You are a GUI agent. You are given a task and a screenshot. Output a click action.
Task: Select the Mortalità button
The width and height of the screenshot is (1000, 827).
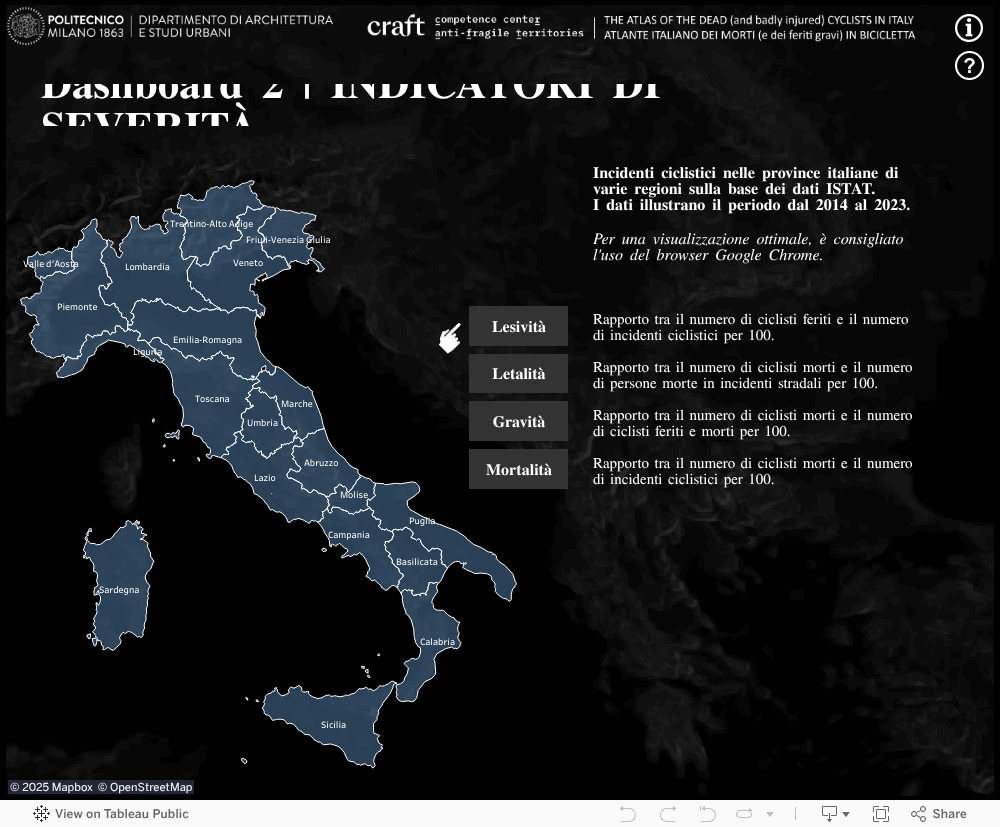[518, 468]
